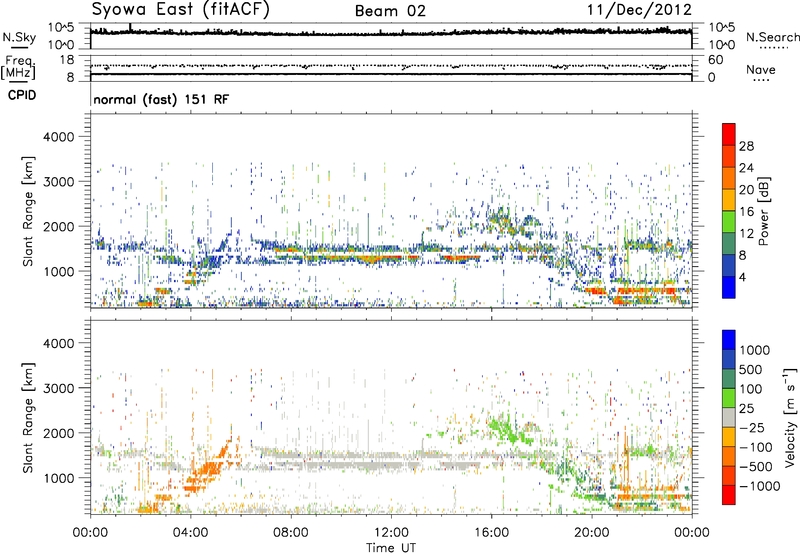Click the 'Slant Range [km]' label of velocity panel

(28, 418)
